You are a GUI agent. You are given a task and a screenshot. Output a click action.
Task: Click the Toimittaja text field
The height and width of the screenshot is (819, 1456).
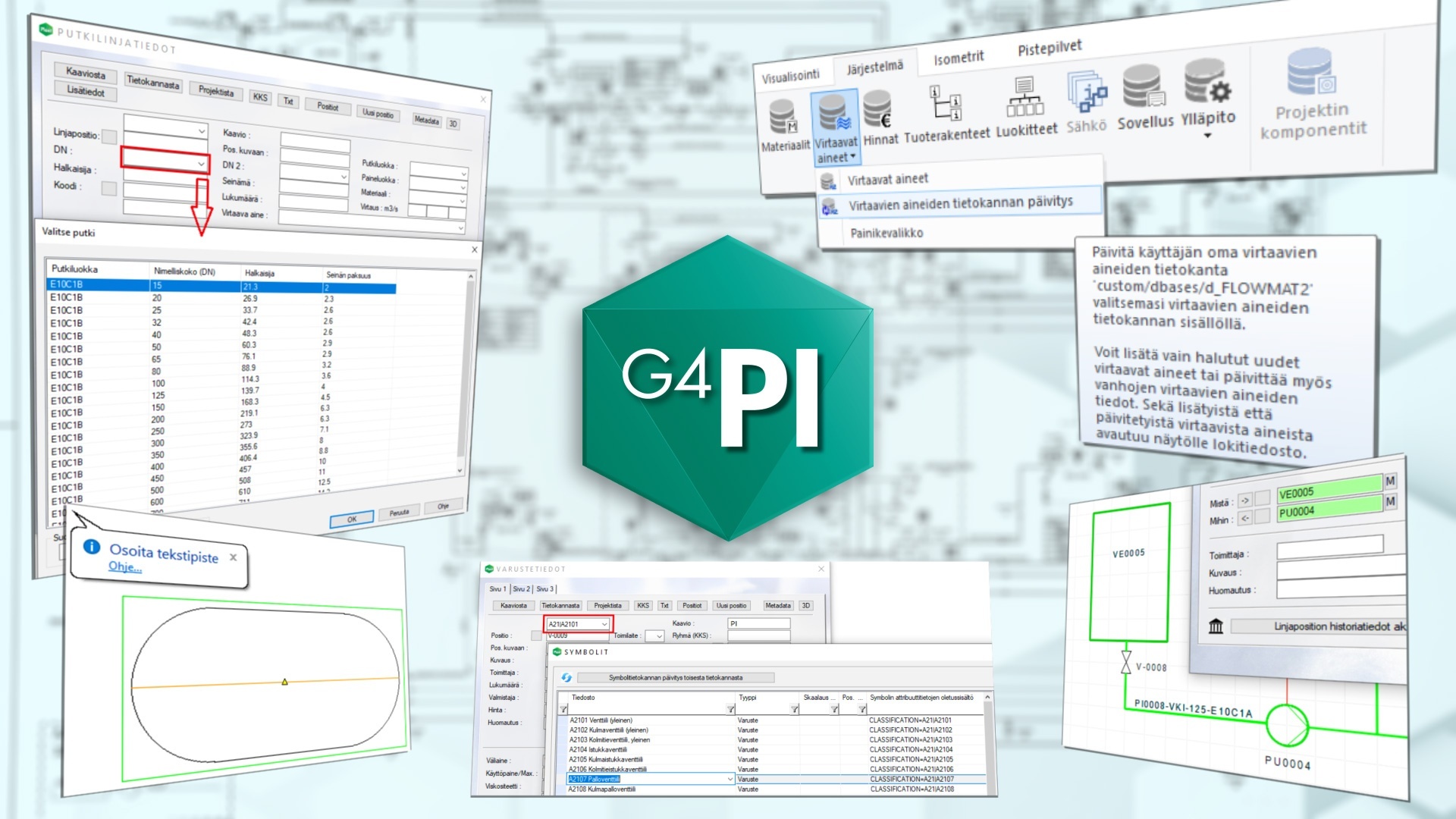(1329, 545)
